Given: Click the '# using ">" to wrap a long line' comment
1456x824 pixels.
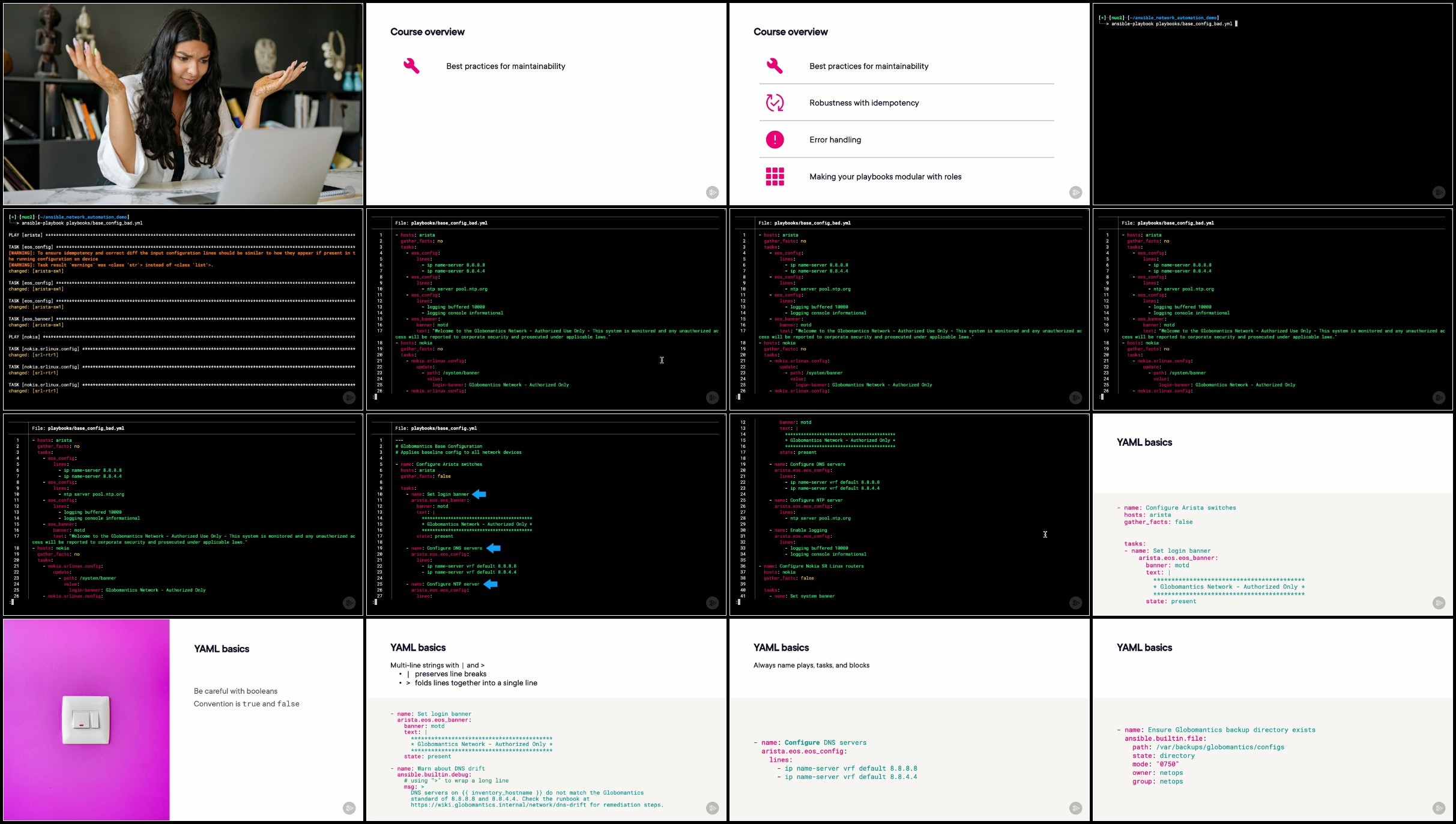Looking at the screenshot, I should [456, 781].
